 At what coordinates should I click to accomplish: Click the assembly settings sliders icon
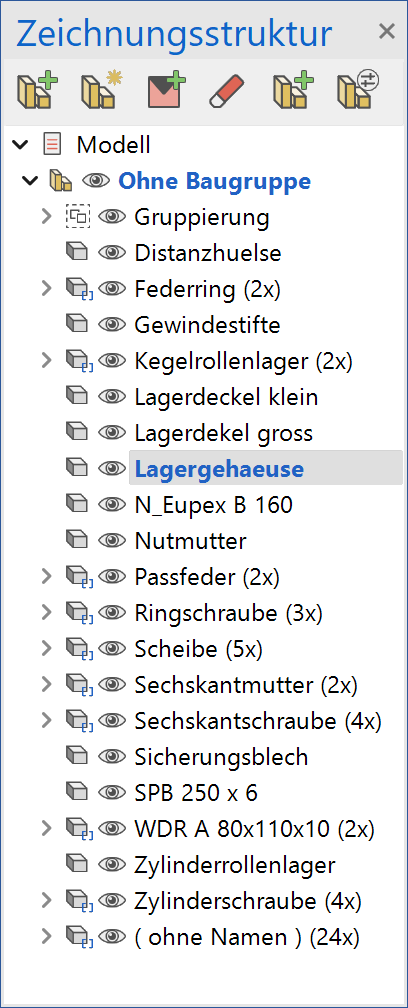point(358,89)
